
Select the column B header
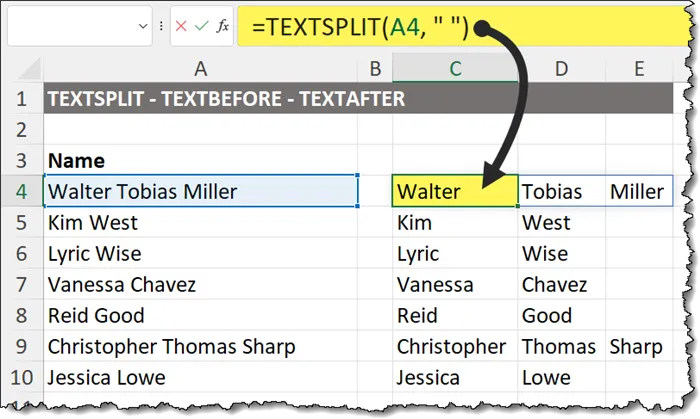[x=375, y=68]
